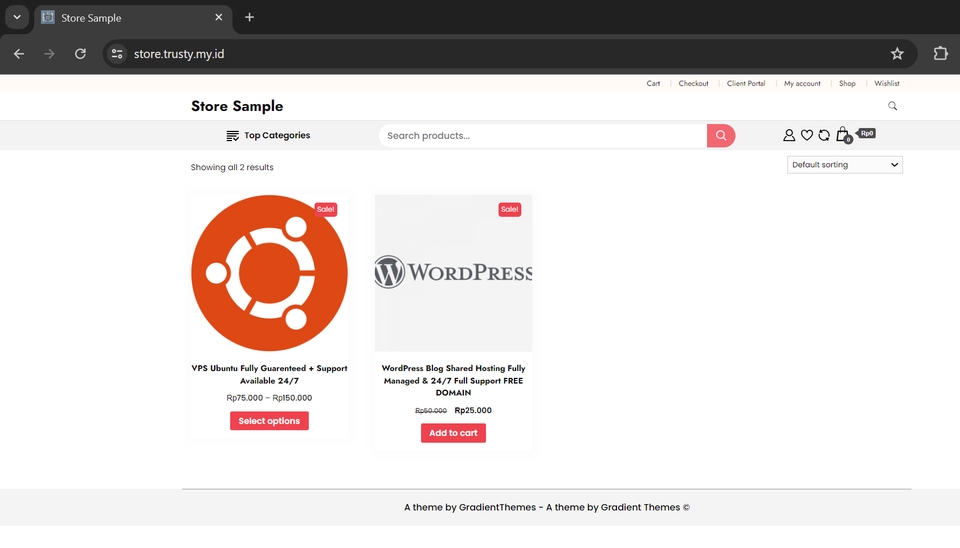The width and height of the screenshot is (960, 548).
Task: Click the Showing all 2 results text
Action: (x=232, y=167)
